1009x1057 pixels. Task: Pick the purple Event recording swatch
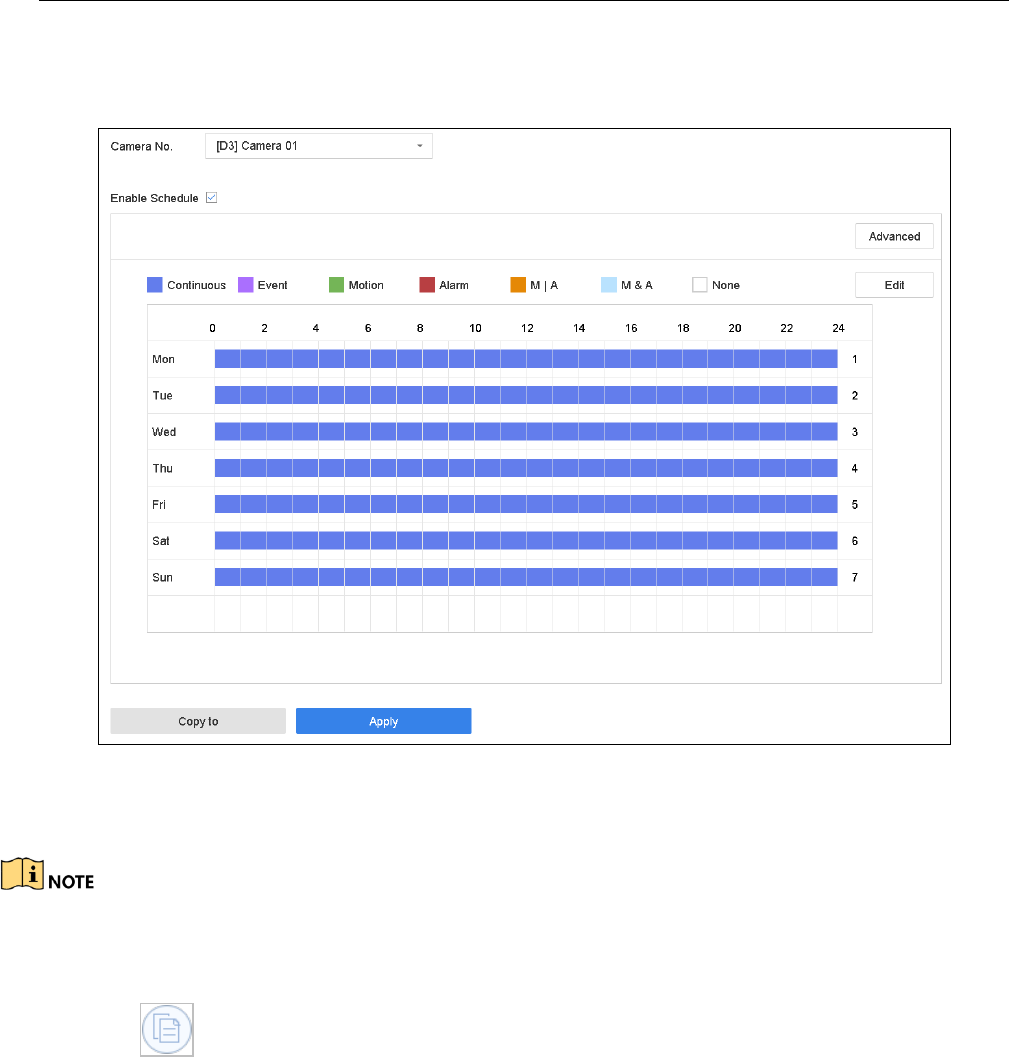(x=245, y=285)
